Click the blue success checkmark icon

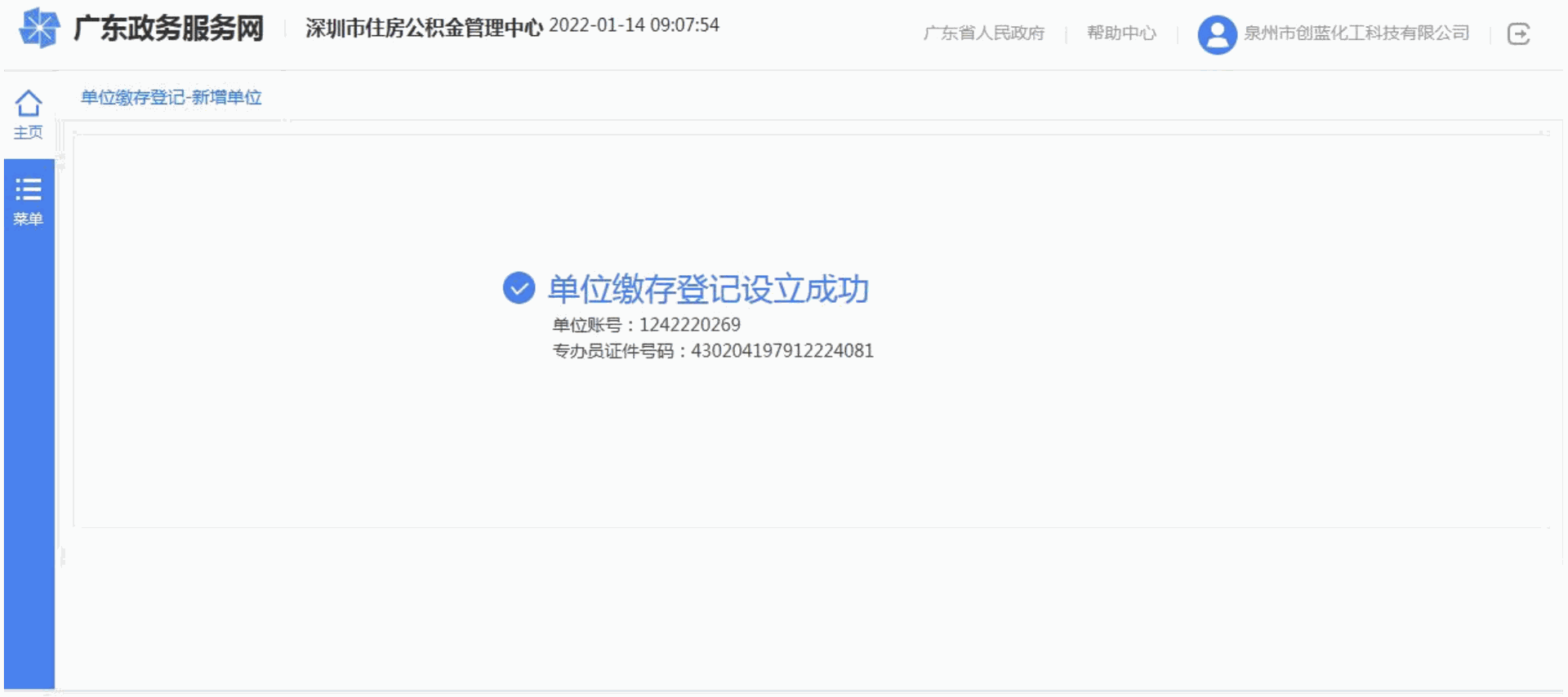pyautogui.click(x=519, y=288)
